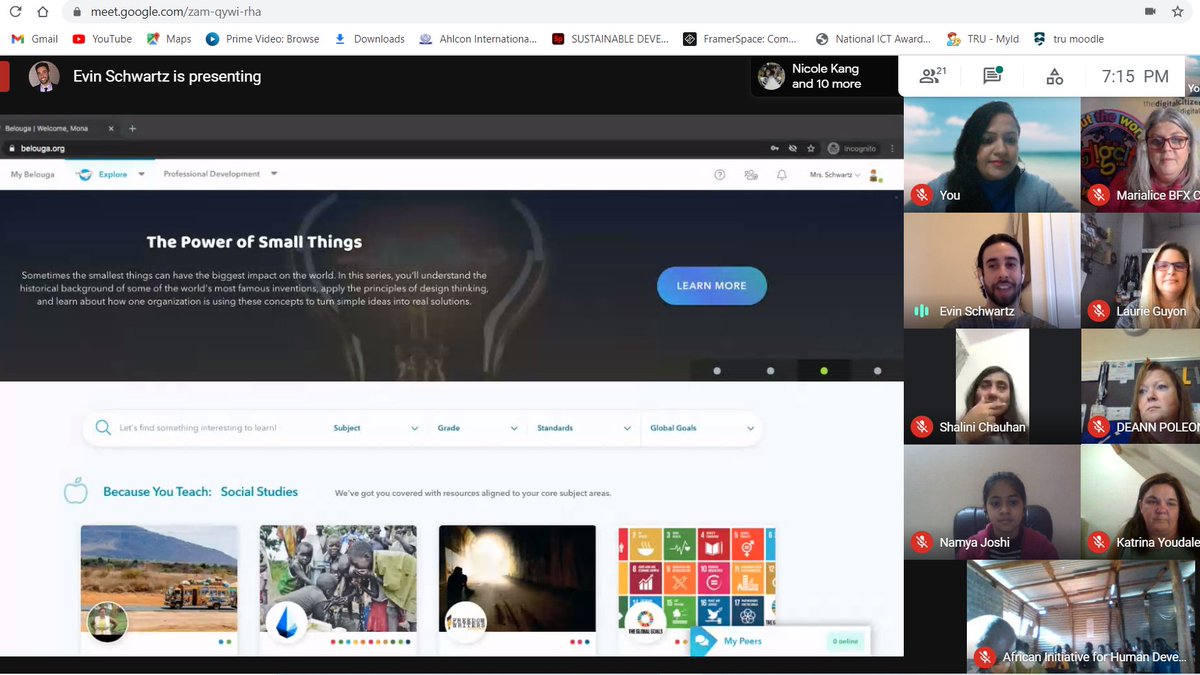Close the Belouga tab in shared screen
The image size is (1200, 675).
tap(111, 128)
